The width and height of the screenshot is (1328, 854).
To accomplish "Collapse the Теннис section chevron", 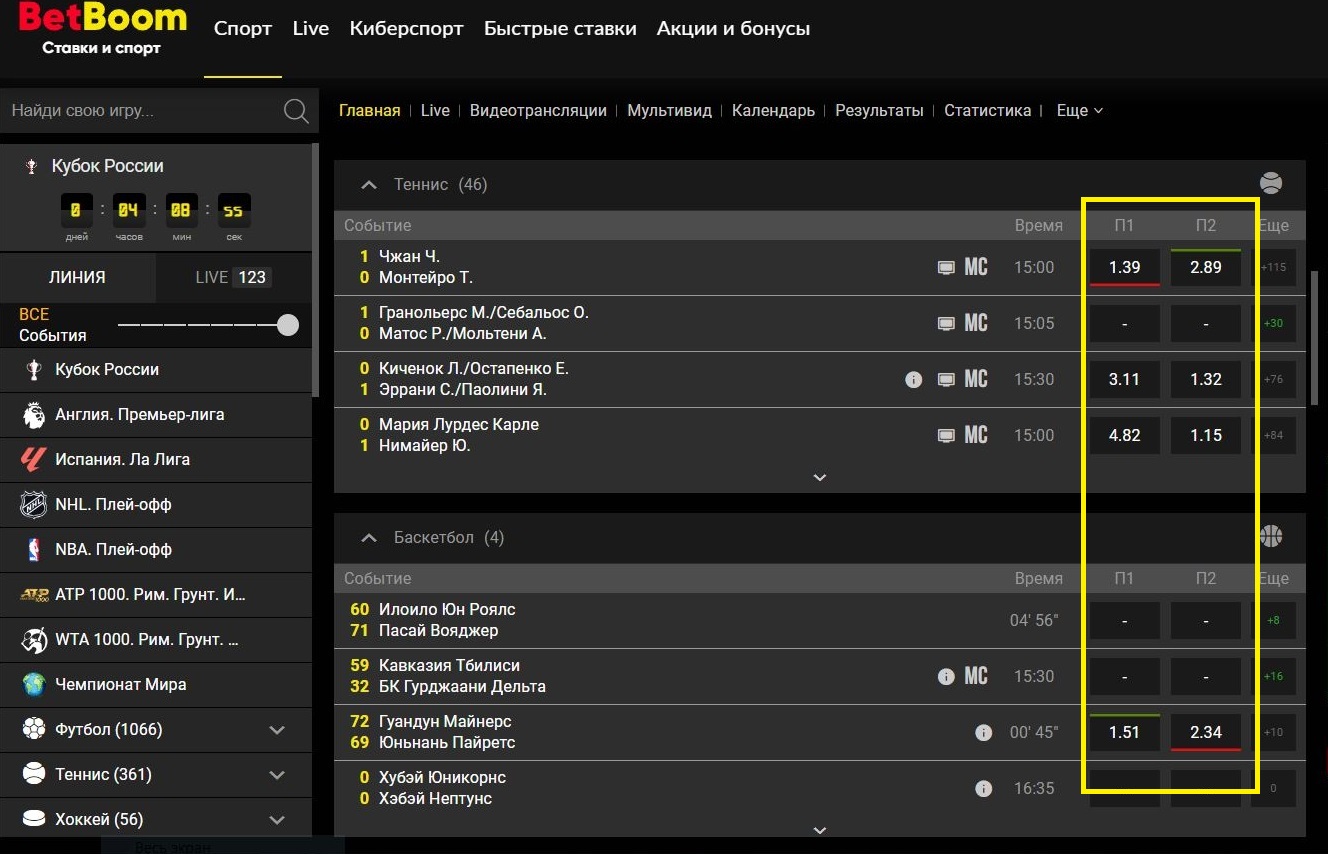I will click(x=369, y=185).
